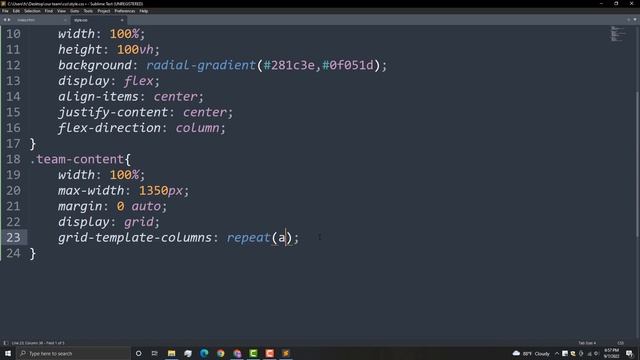Click the .team-content selector text
Image resolution: width=640 pixels, height=360 pixels.
pos(77,159)
